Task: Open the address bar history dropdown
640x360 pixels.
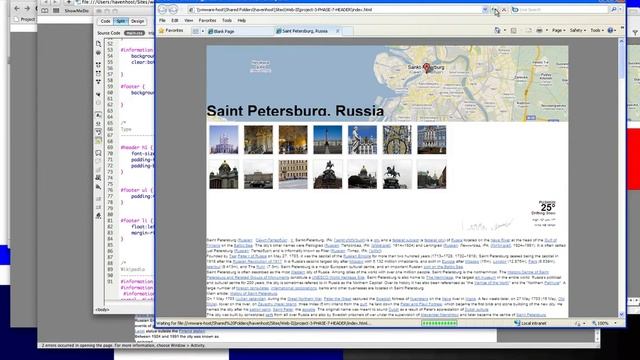Action: tap(485, 9)
